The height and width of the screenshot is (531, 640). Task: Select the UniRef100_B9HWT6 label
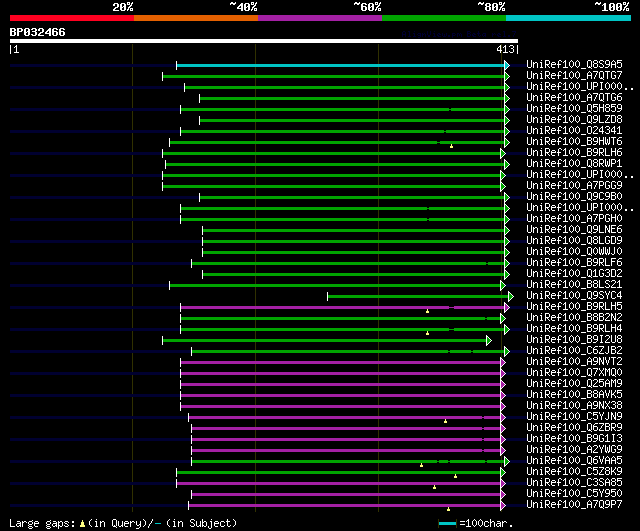(574, 142)
